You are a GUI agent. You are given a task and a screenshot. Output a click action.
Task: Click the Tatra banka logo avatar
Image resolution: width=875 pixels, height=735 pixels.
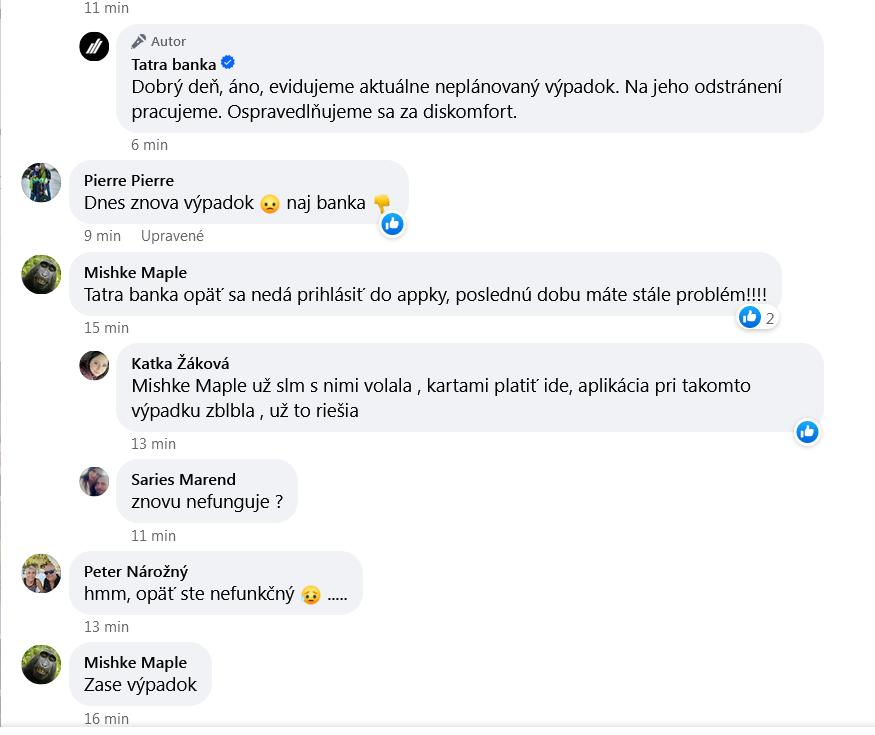click(94, 46)
